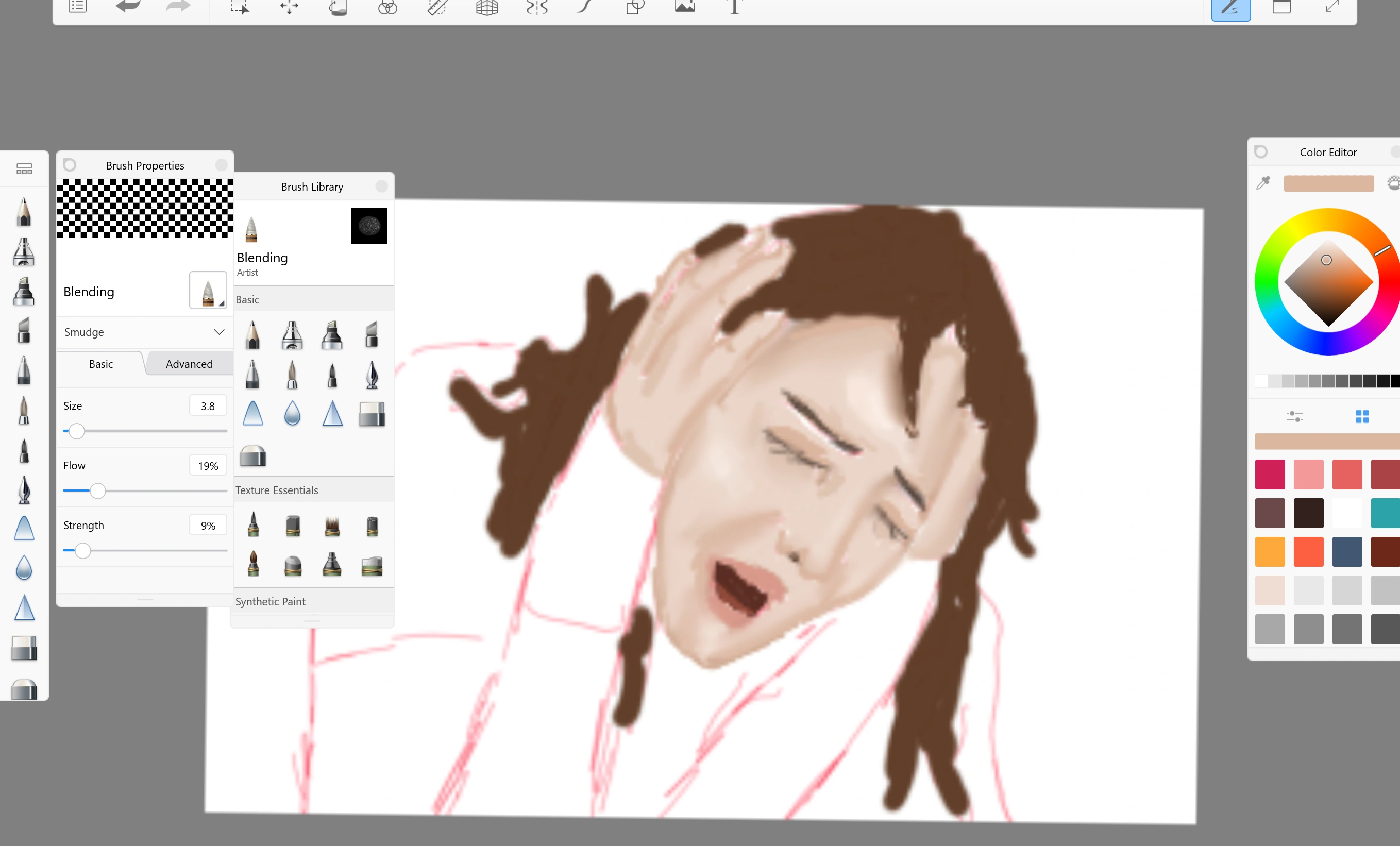The width and height of the screenshot is (1400, 846).
Task: Select the Flood Fill bucket tool
Action: coord(338,7)
